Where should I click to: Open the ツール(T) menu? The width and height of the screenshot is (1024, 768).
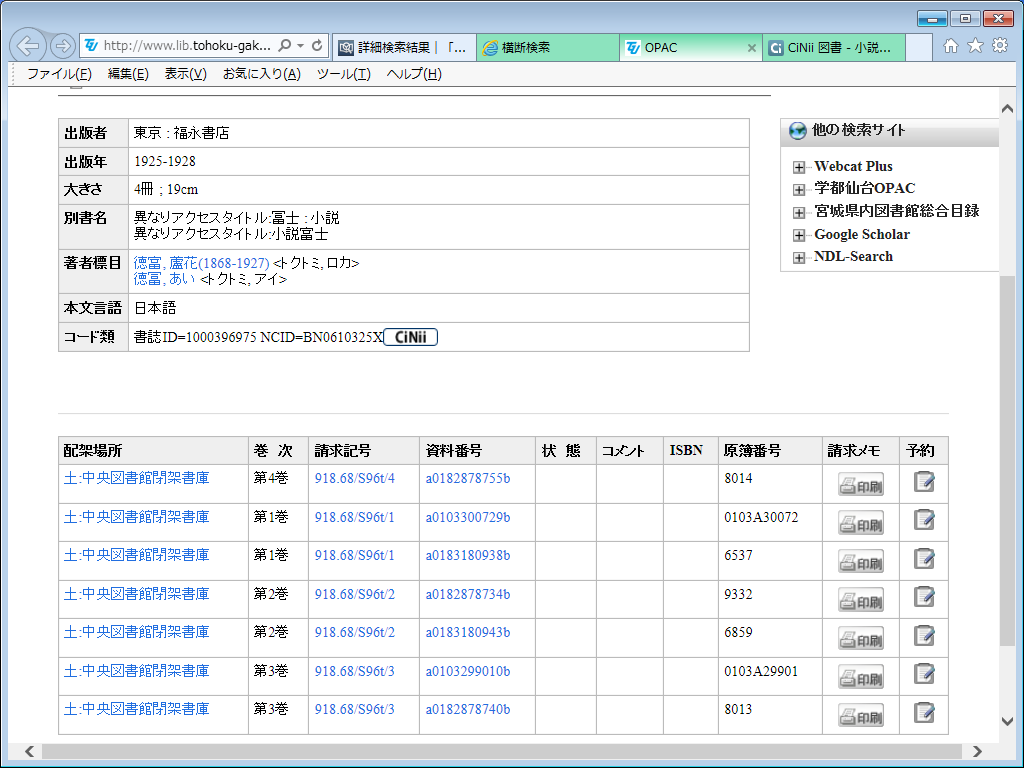pyautogui.click(x=344, y=74)
